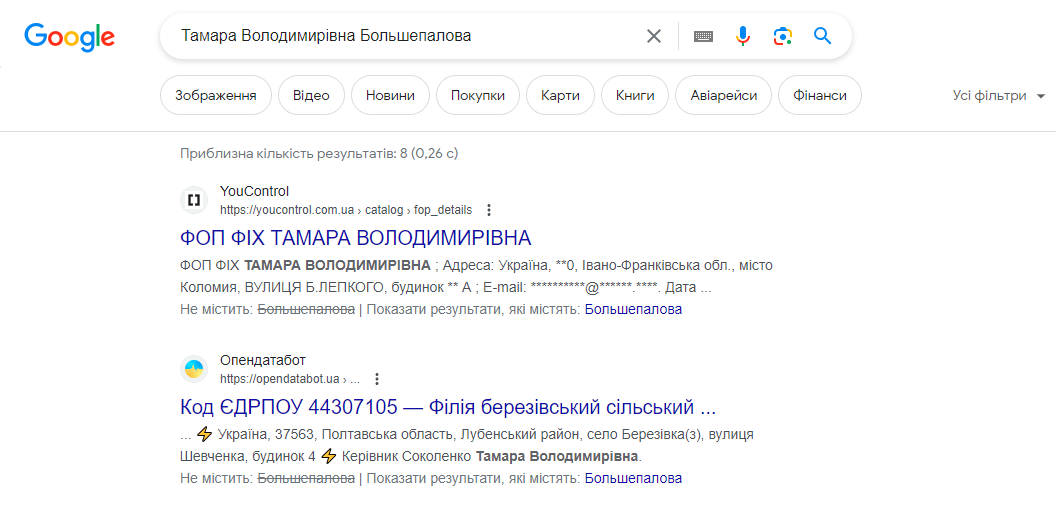Image resolution: width=1056 pixels, height=514 pixels.
Task: Switch to the Покупки filter
Action: 478,96
